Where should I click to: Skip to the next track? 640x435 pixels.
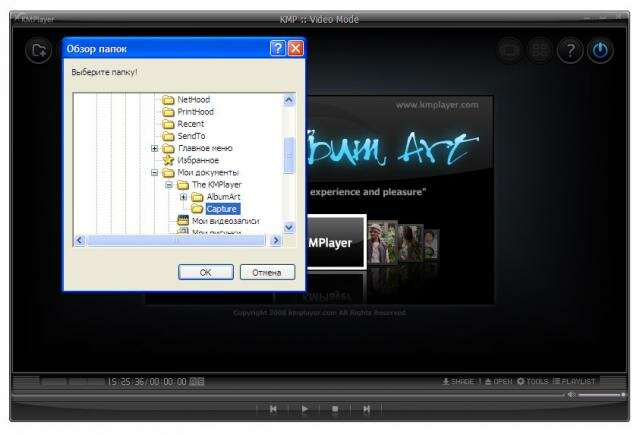click(x=367, y=409)
